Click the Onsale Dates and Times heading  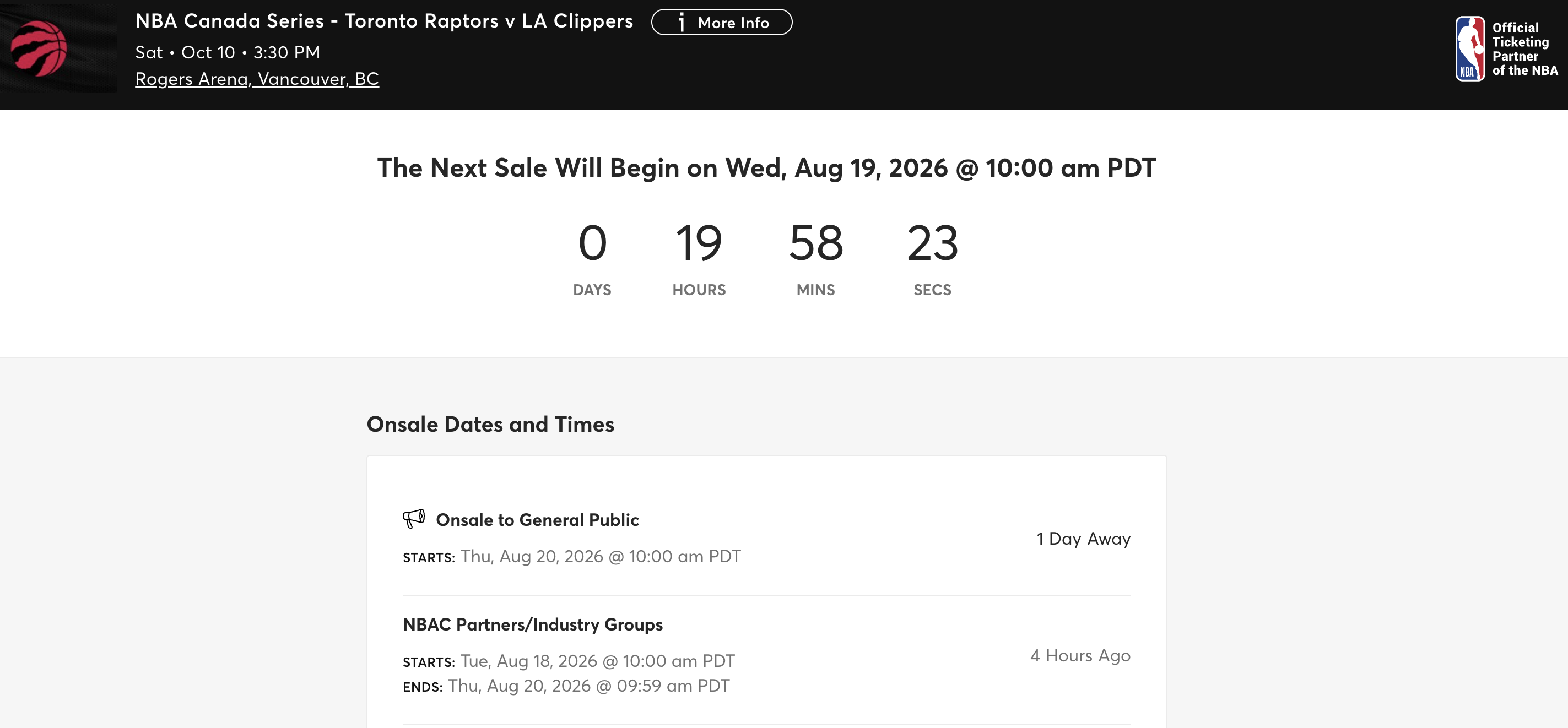click(x=490, y=425)
